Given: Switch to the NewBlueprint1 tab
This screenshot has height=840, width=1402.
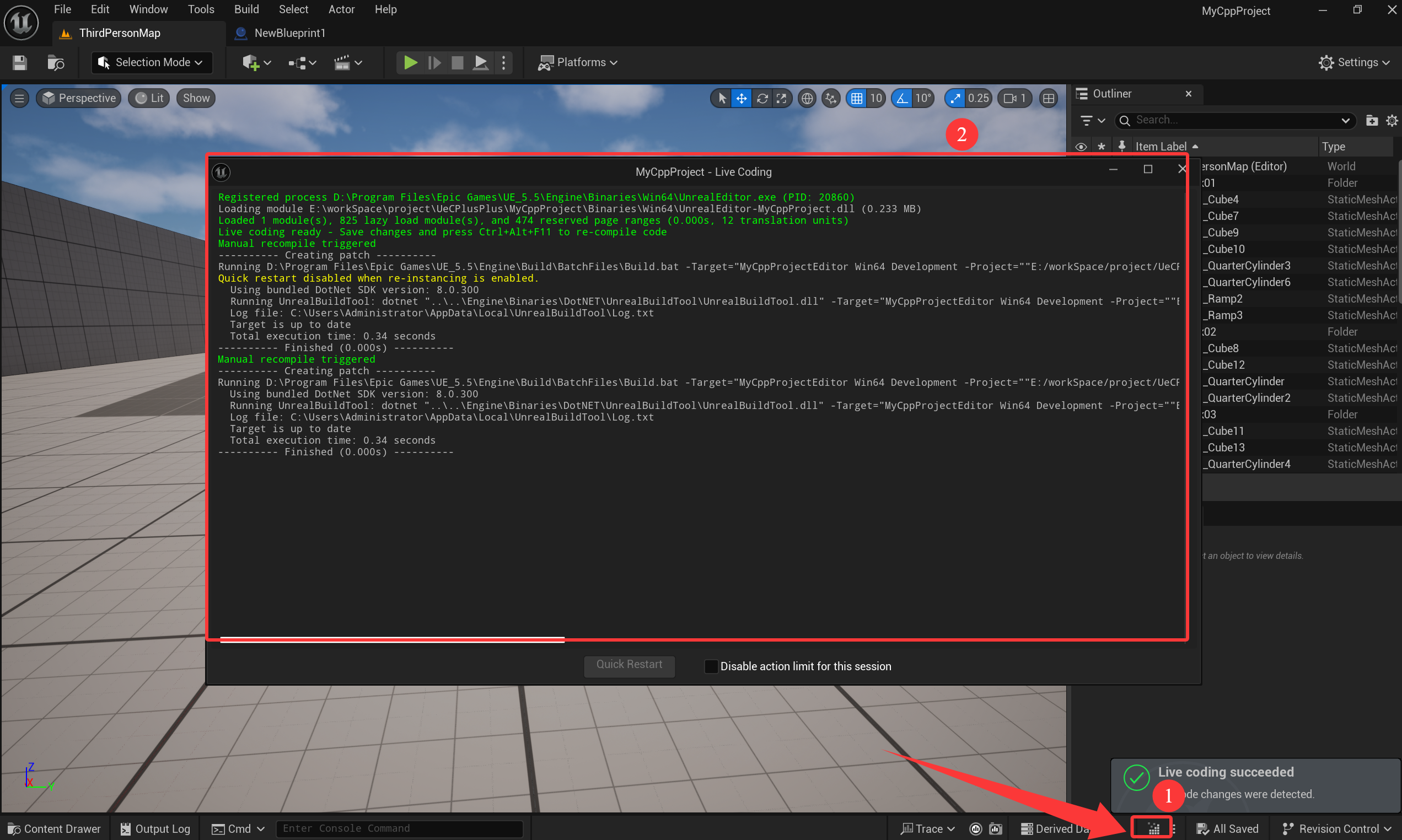Looking at the screenshot, I should click(289, 33).
